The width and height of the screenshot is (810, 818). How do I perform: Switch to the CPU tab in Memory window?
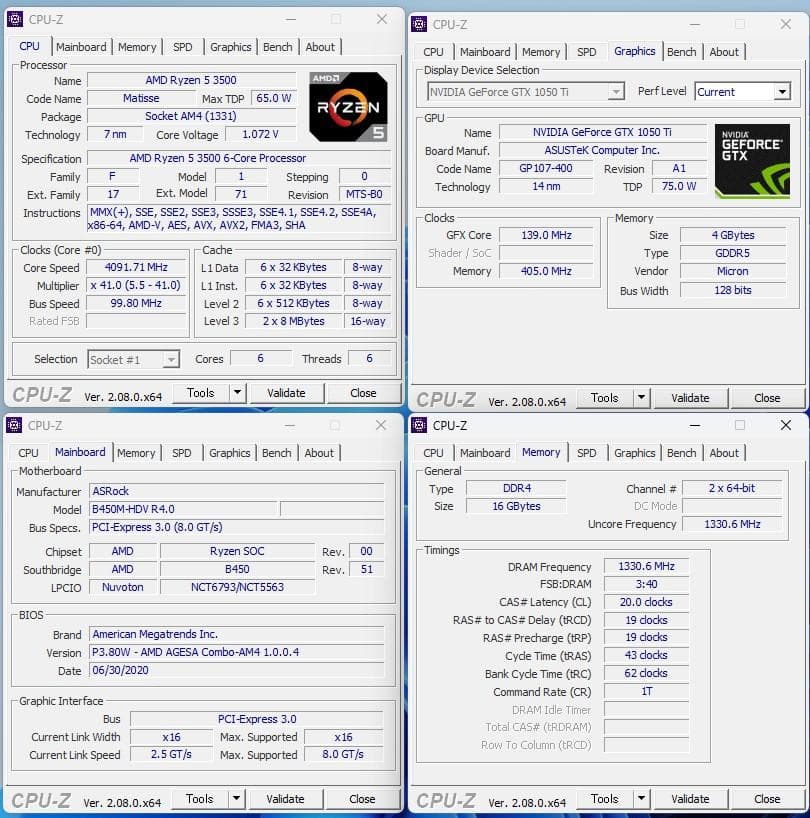click(x=433, y=452)
